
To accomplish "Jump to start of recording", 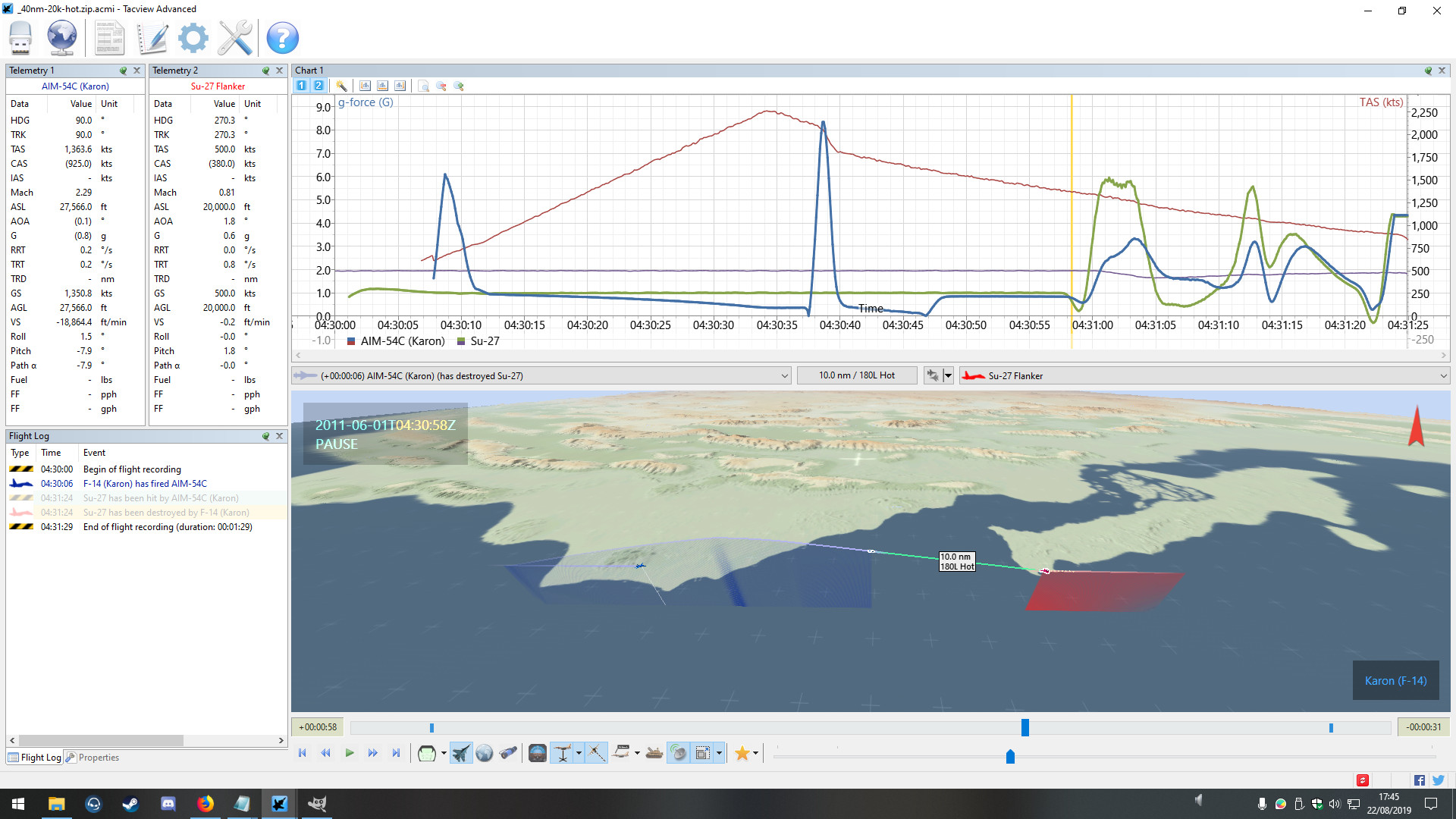I will point(303,753).
